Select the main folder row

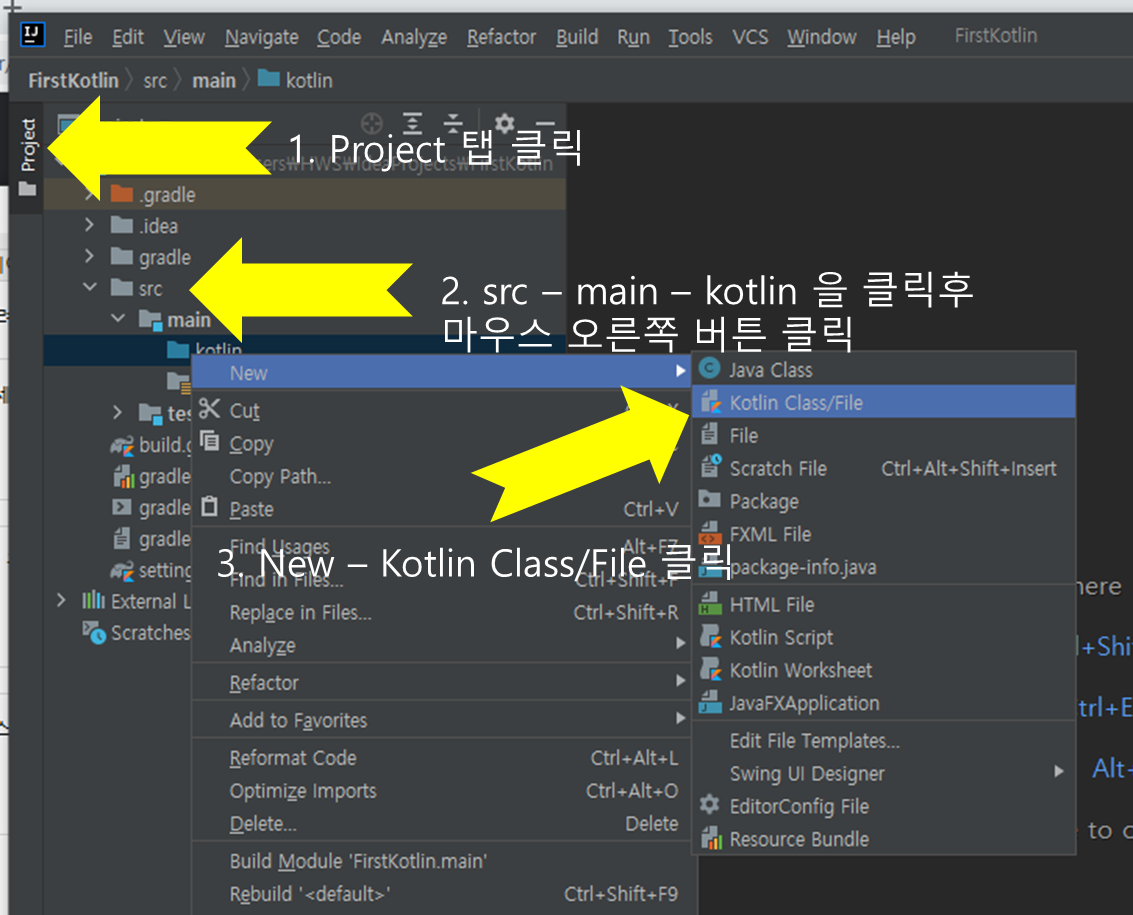point(304,319)
